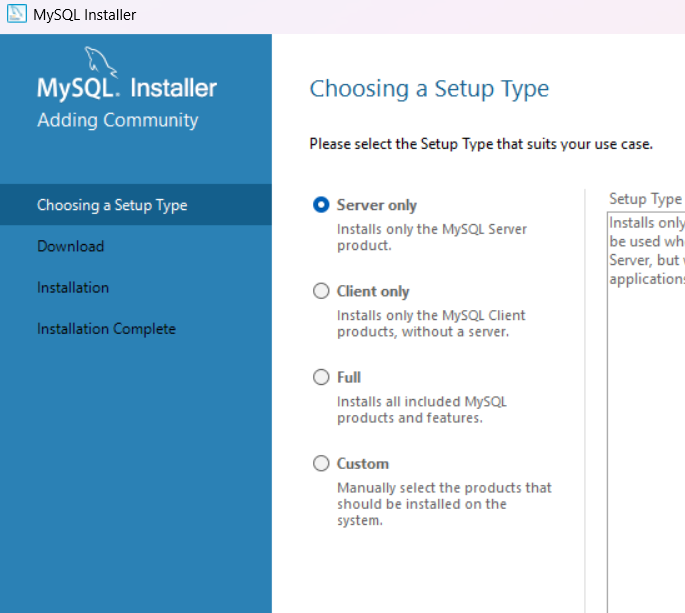Click the MySQL Installer title bar icon
This screenshot has height=613, width=685.
coord(17,14)
